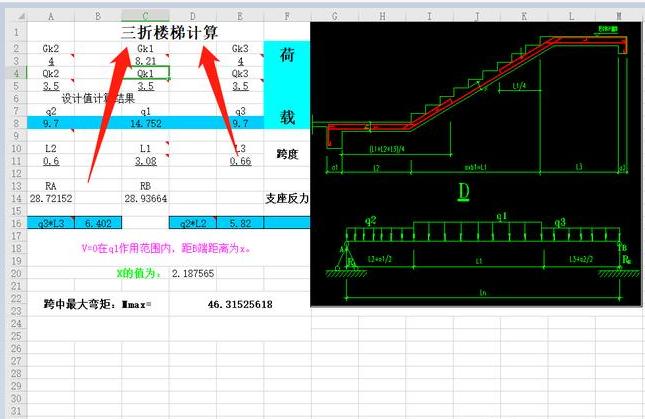The width and height of the screenshot is (645, 419).
Task: Click the RB value 28.93664
Action: 145,198
